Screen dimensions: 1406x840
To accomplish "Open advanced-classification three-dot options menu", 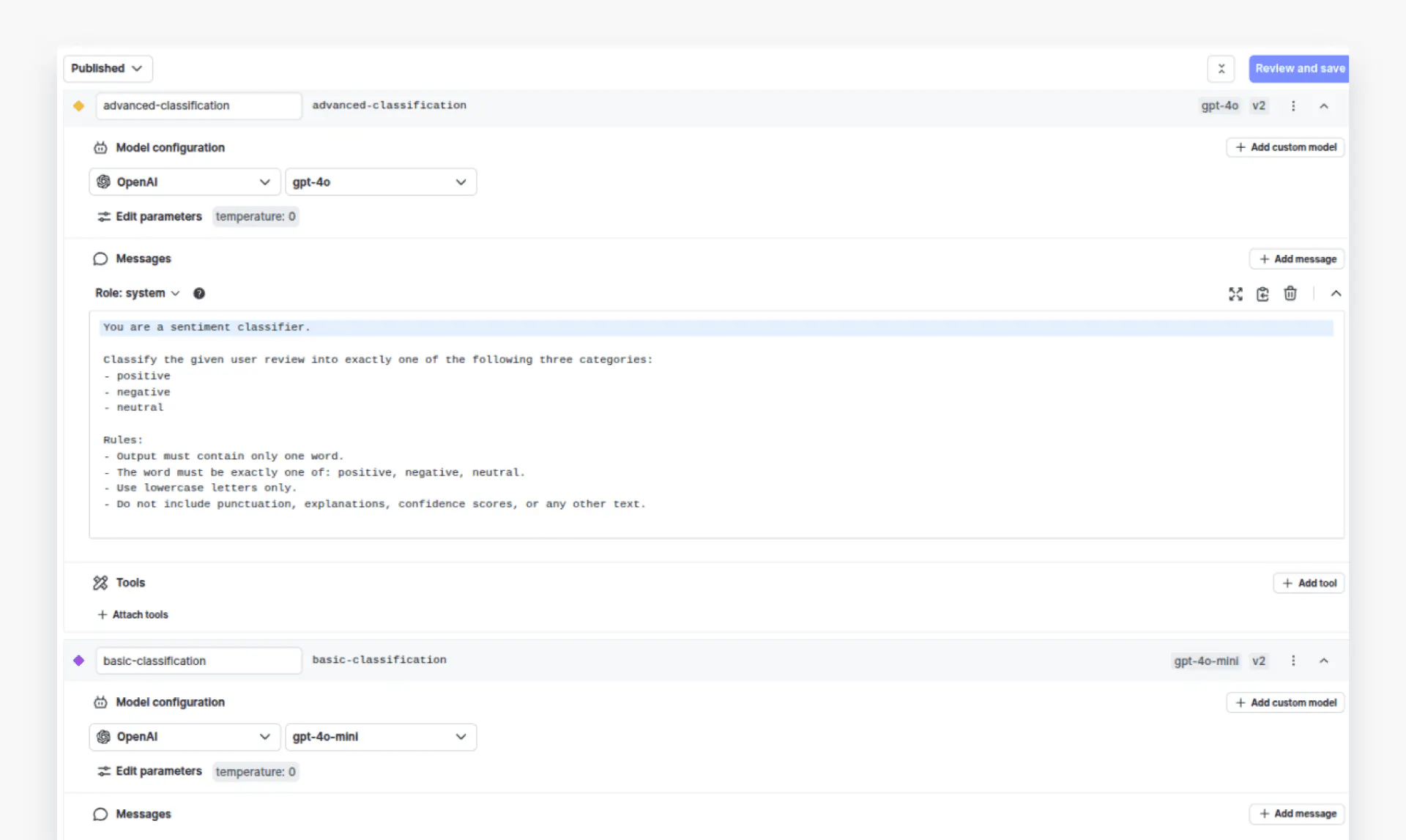I will click(x=1293, y=106).
